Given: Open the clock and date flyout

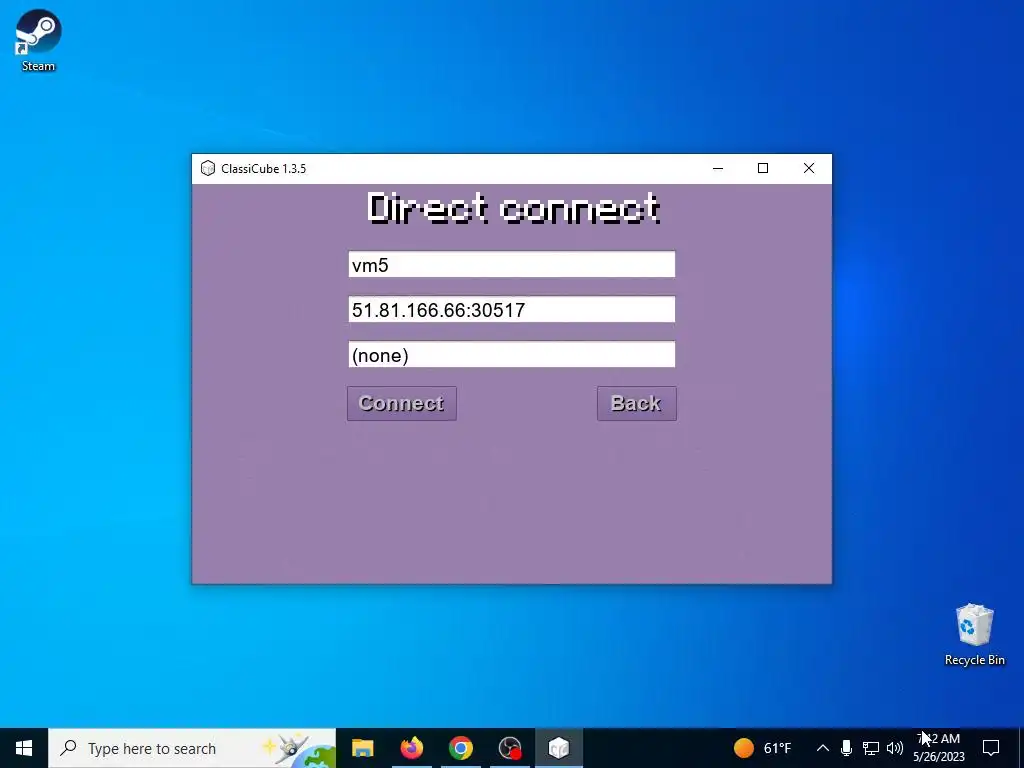Looking at the screenshot, I should pyautogui.click(x=938, y=748).
